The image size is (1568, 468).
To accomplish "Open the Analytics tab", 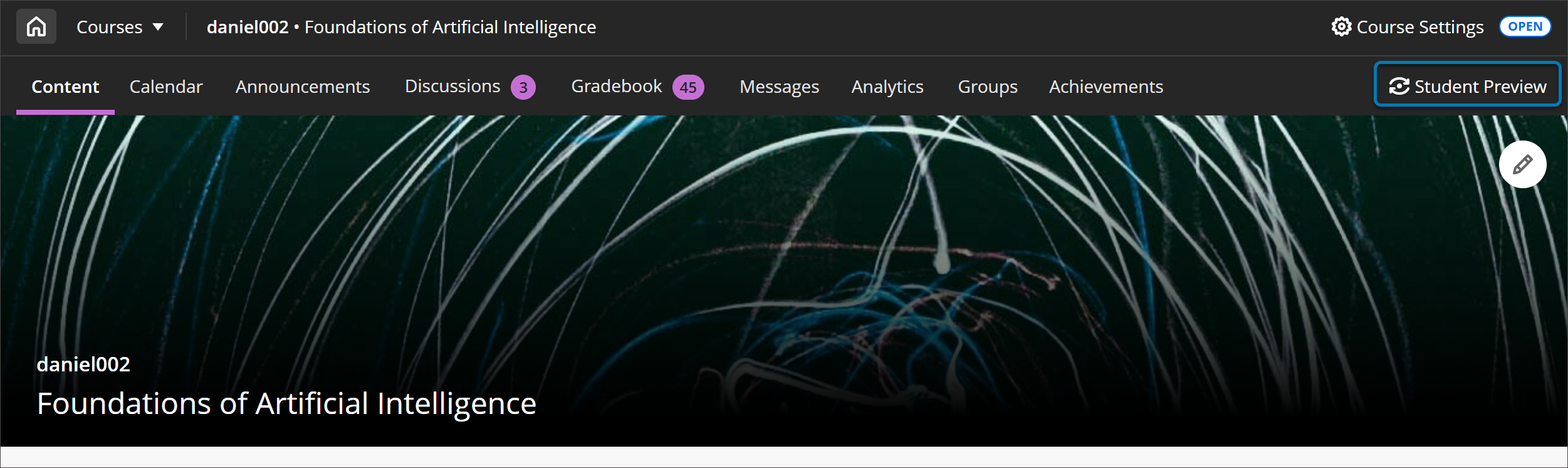I will click(887, 87).
